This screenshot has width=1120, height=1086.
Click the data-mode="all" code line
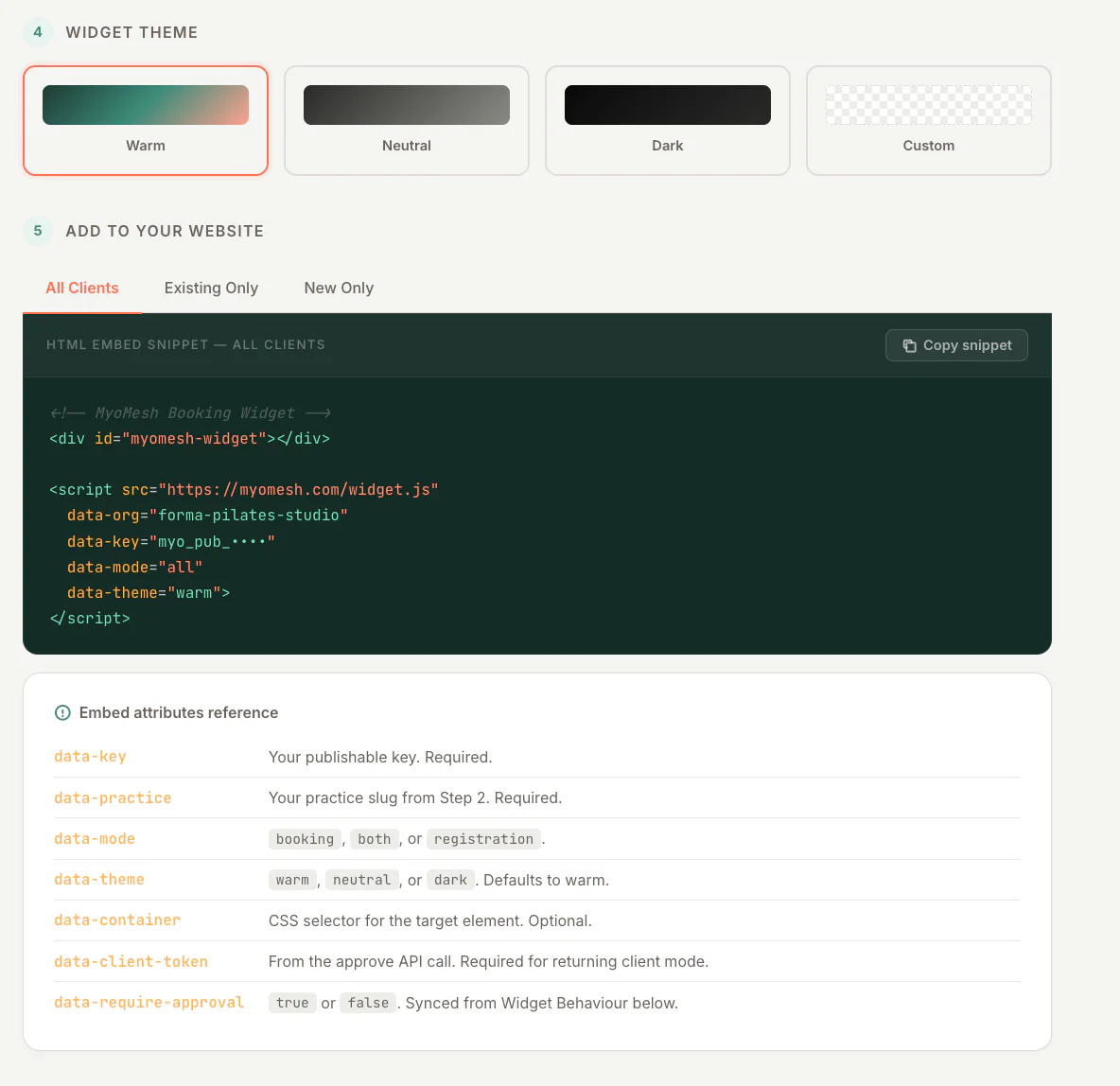pyautogui.click(x=135, y=568)
